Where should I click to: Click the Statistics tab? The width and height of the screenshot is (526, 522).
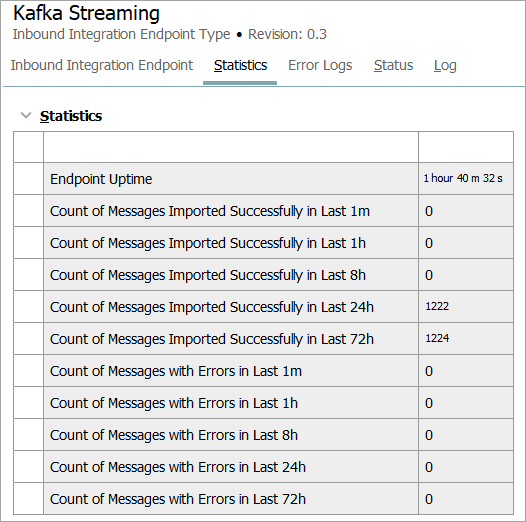click(x=240, y=65)
